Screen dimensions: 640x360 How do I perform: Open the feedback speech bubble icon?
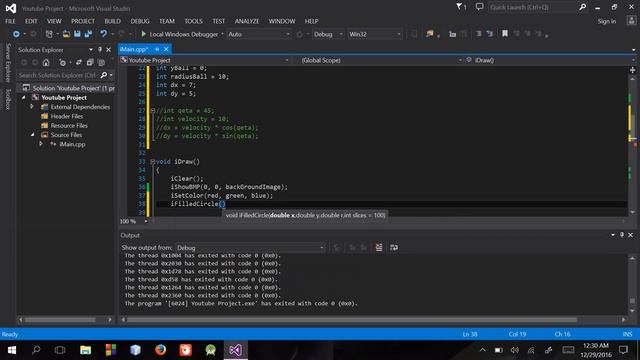coord(480,7)
